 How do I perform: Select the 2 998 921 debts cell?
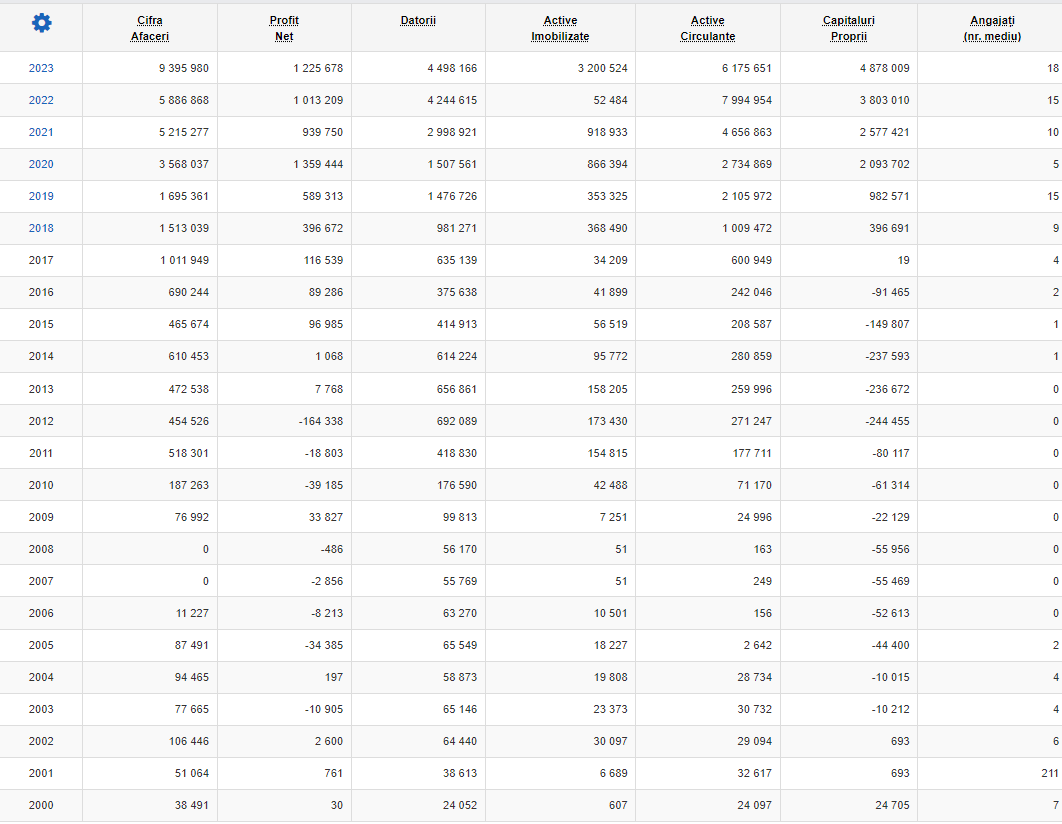point(419,132)
